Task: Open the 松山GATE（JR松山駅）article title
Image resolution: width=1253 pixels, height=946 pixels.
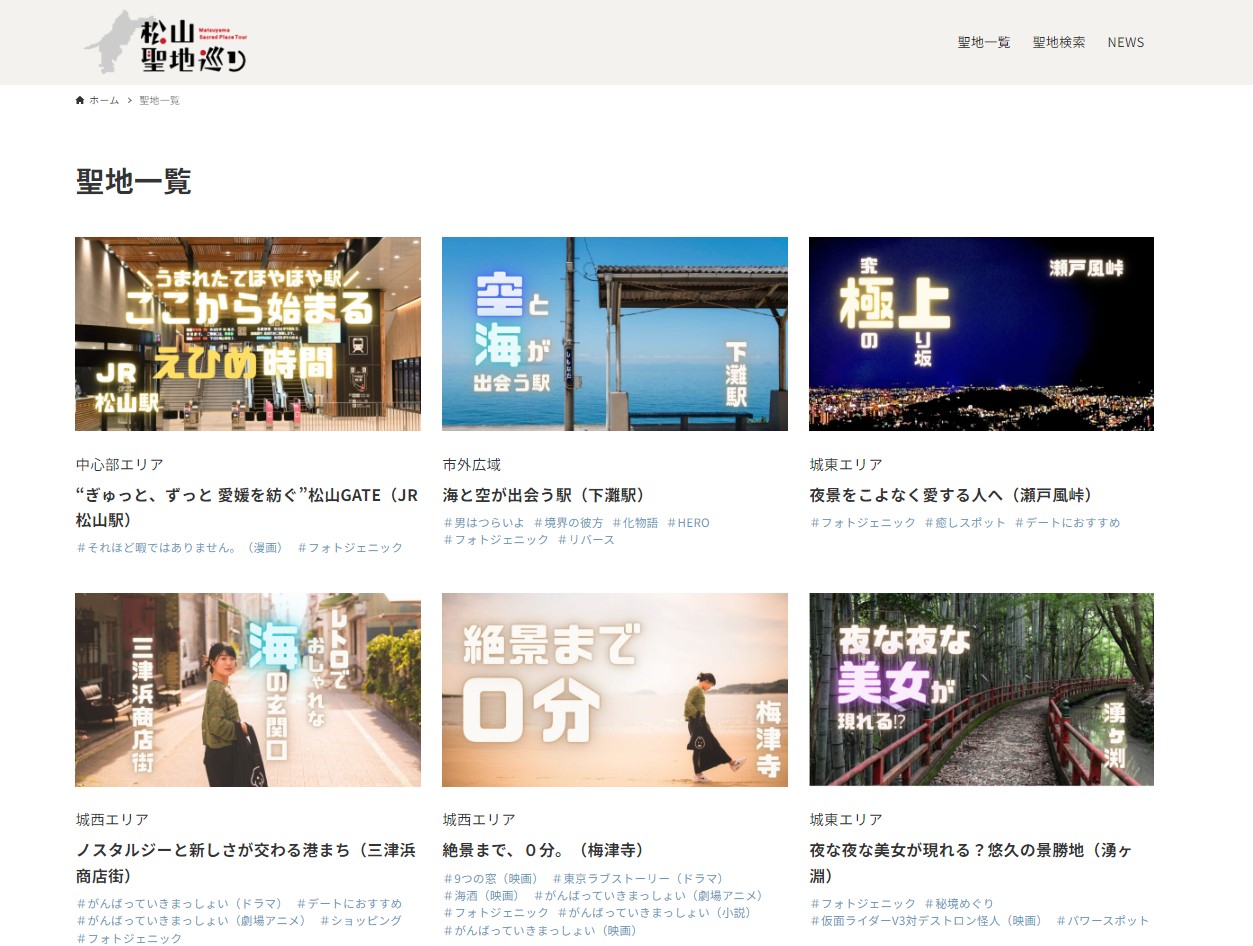Action: pos(247,508)
